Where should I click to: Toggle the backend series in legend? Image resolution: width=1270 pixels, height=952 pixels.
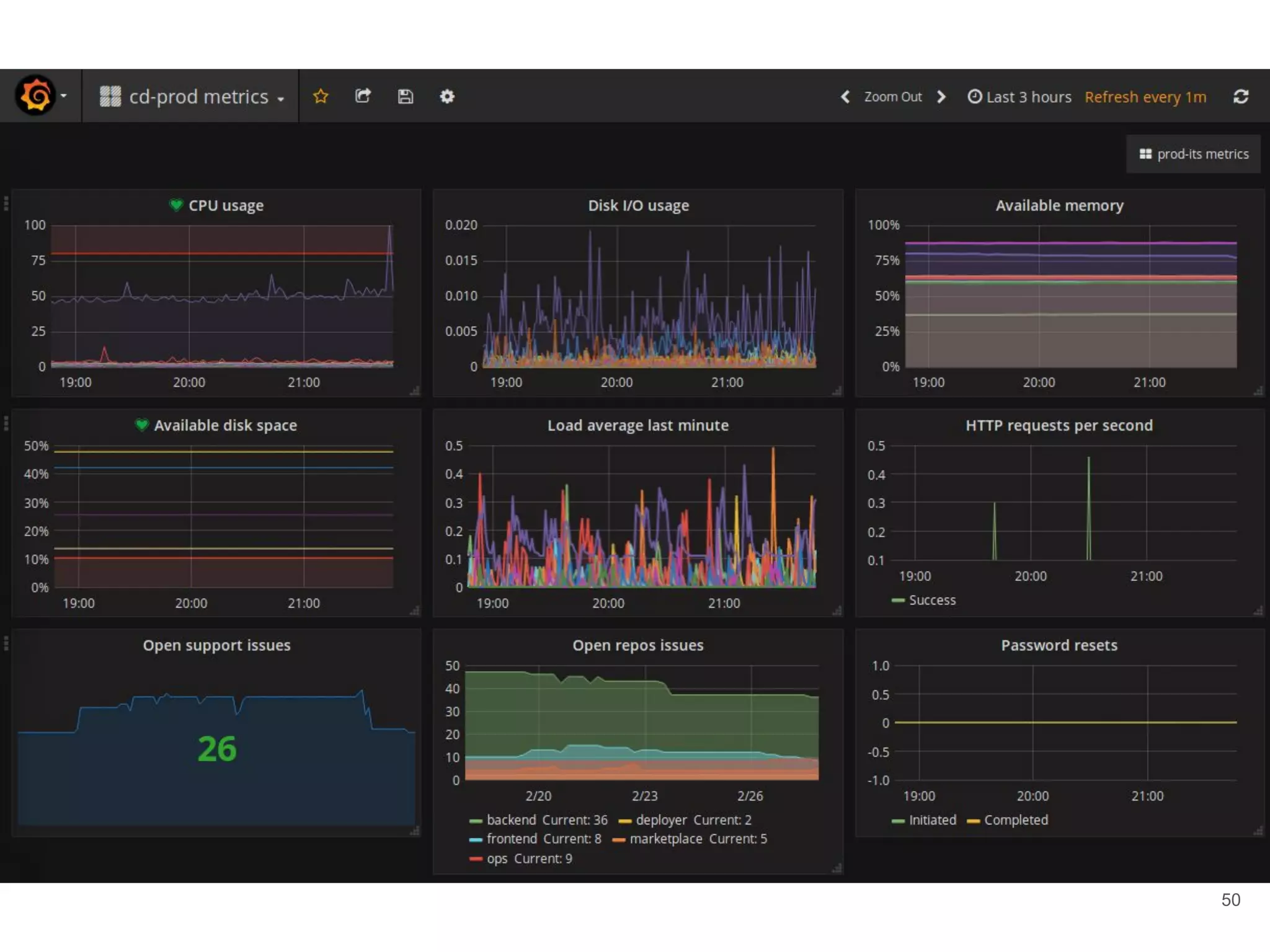[x=511, y=820]
